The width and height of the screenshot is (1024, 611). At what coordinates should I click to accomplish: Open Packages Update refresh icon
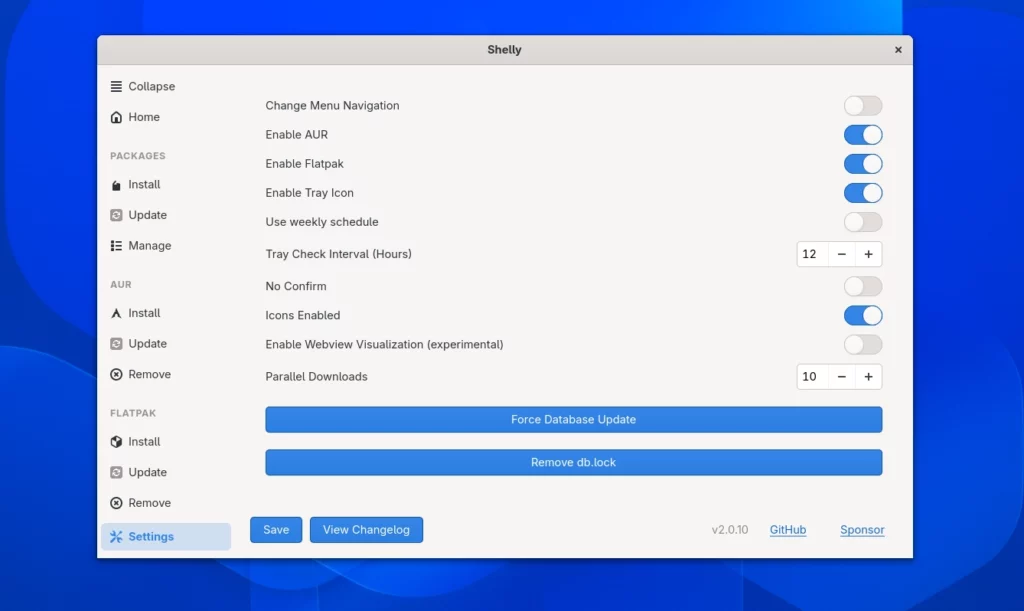[x=117, y=215]
